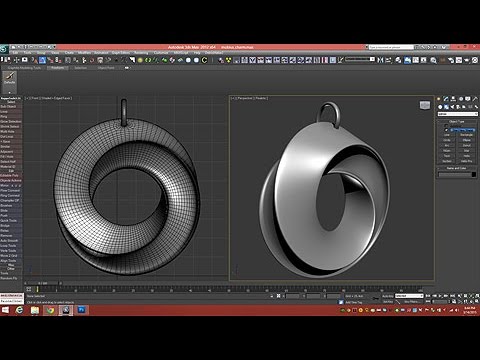Image resolution: width=480 pixels, height=360 pixels.
Task: Open the Edit menu
Action: click(x=15, y=53)
